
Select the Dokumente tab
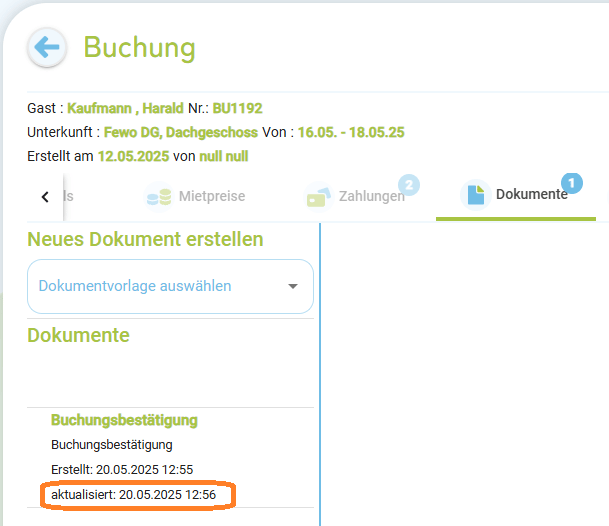tap(516, 195)
